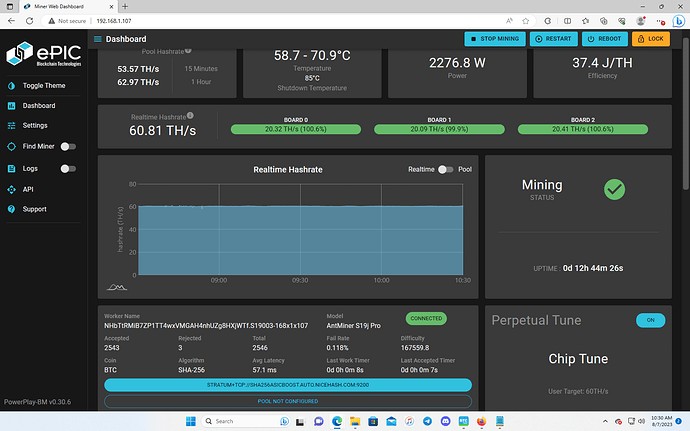Click the taskbar Search box
This screenshot has width=690, height=431.
[x=246, y=421]
